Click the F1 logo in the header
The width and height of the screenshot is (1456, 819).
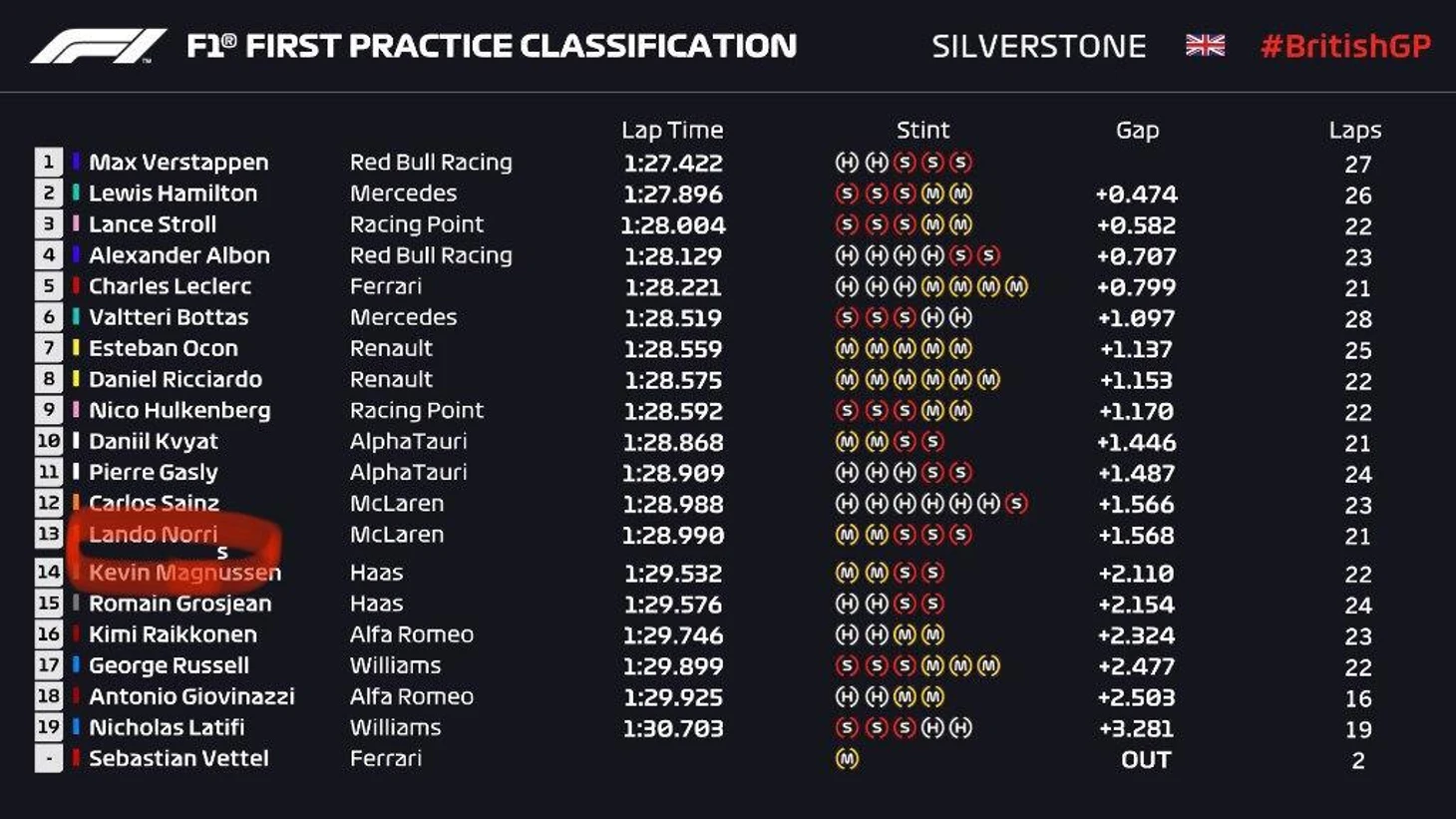[x=98, y=46]
